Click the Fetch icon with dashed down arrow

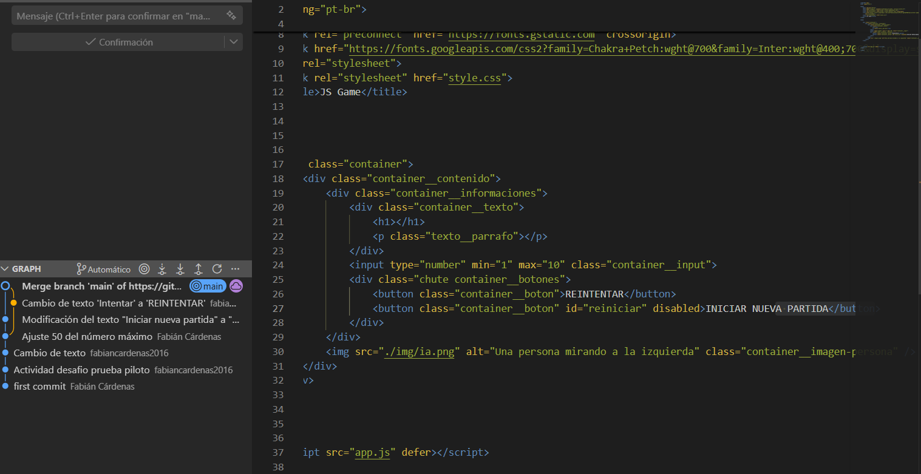tap(162, 269)
